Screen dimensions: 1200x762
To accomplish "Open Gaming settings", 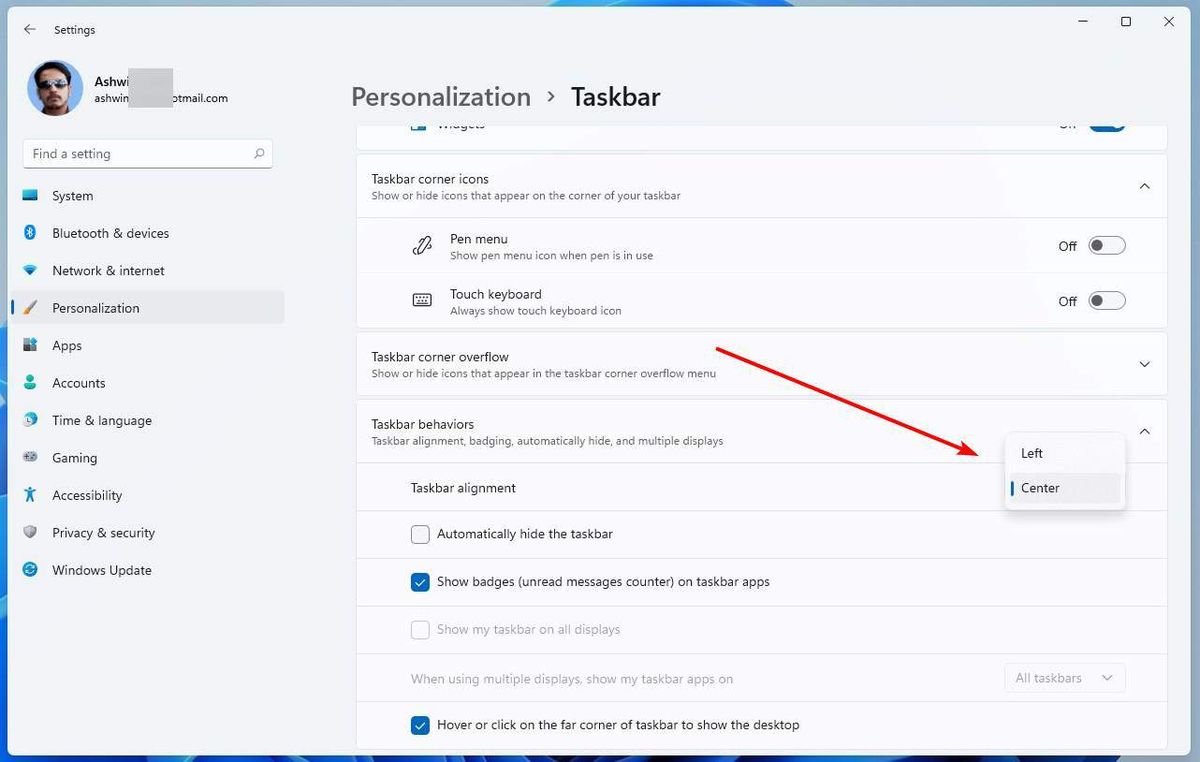I will point(147,458).
